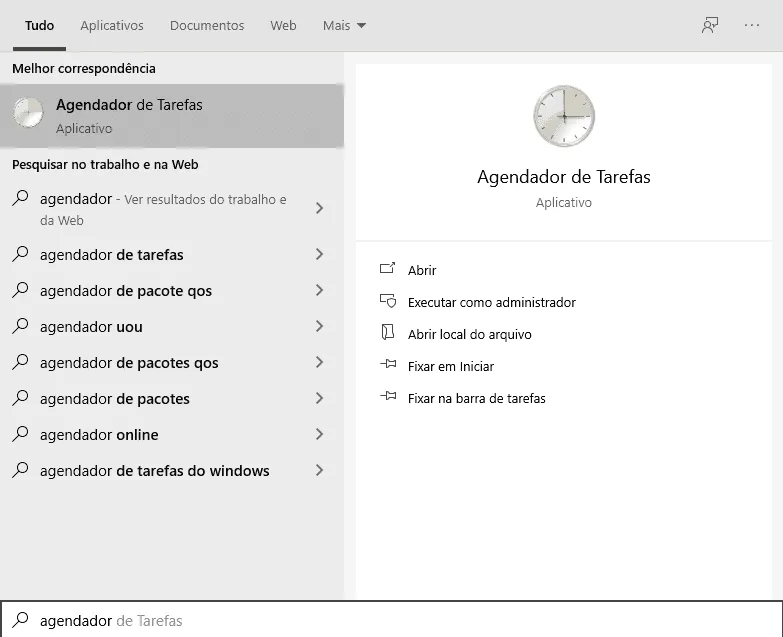783x637 pixels.
Task: Select Abrir in the preview pane
Action: coord(422,270)
